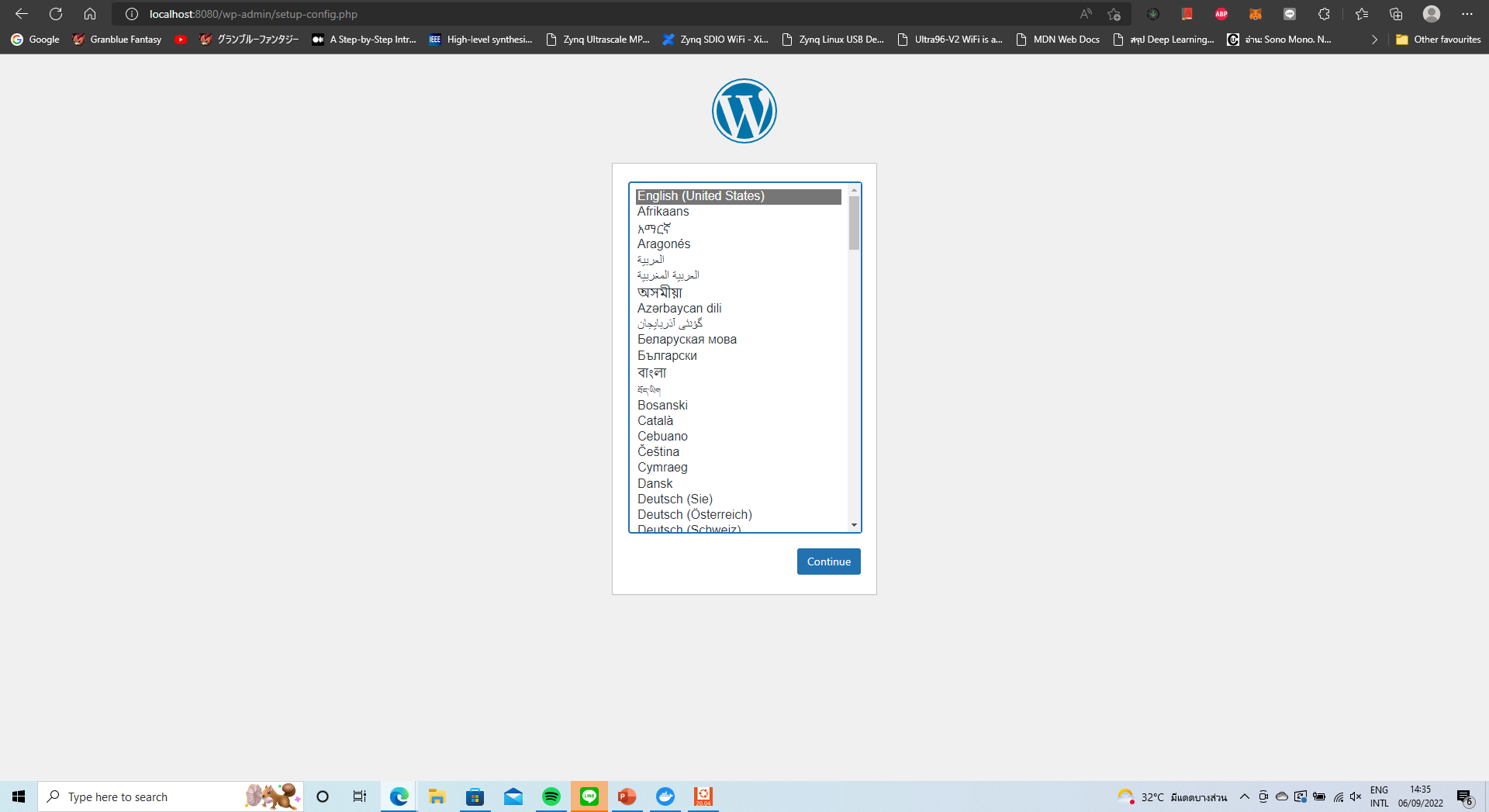Open Docker Desktop from the taskbar
Screen dimensions: 1489x812
pos(665,796)
